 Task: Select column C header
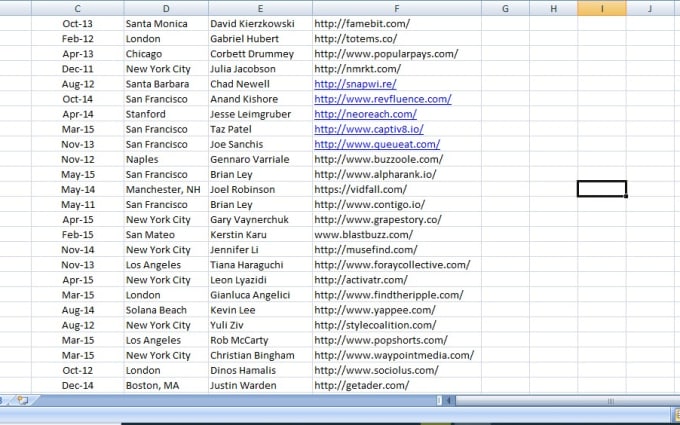pyautogui.click(x=77, y=8)
